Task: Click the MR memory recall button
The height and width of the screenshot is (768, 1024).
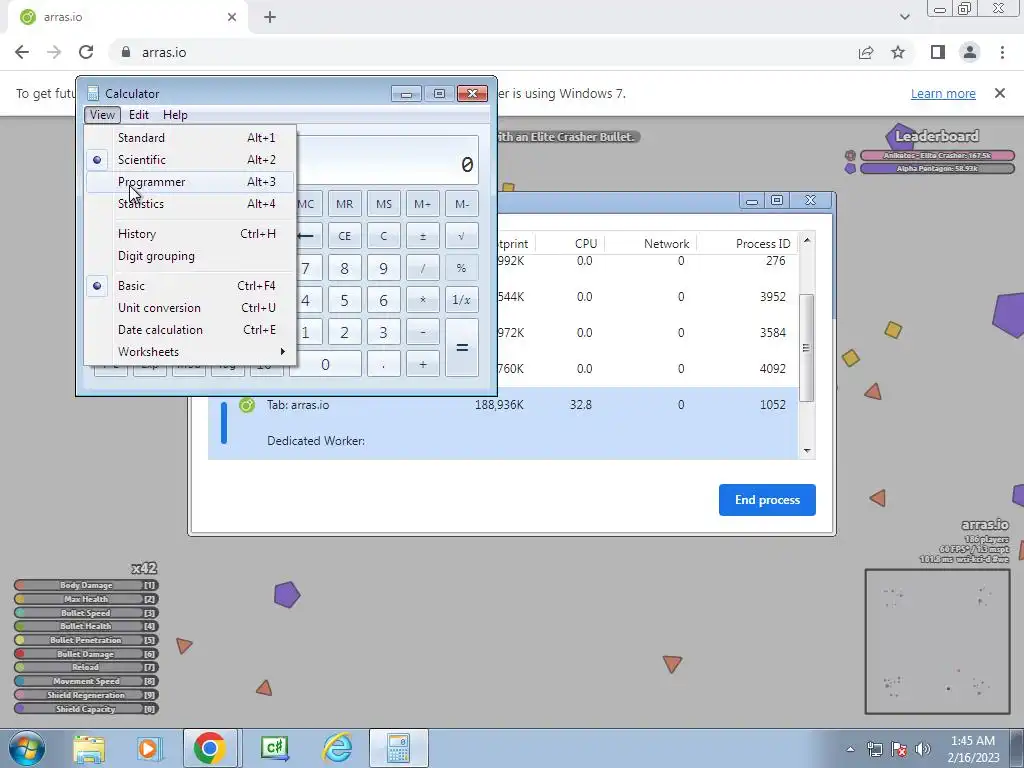Action: tap(345, 204)
